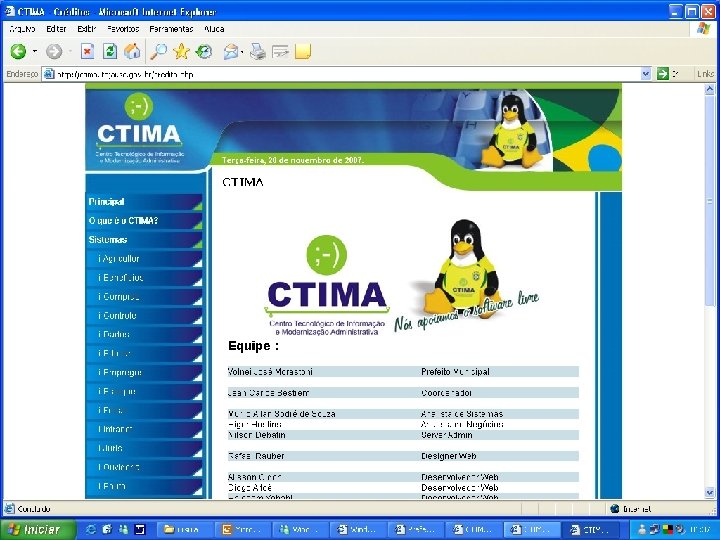The height and width of the screenshot is (540, 720).
Task: Open the Editar menu
Action: pos(56,29)
